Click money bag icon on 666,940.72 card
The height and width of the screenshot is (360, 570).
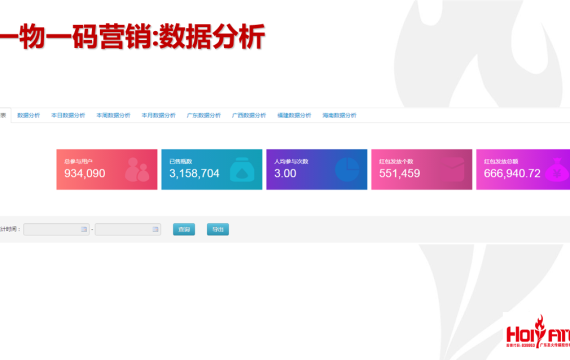[557, 170]
